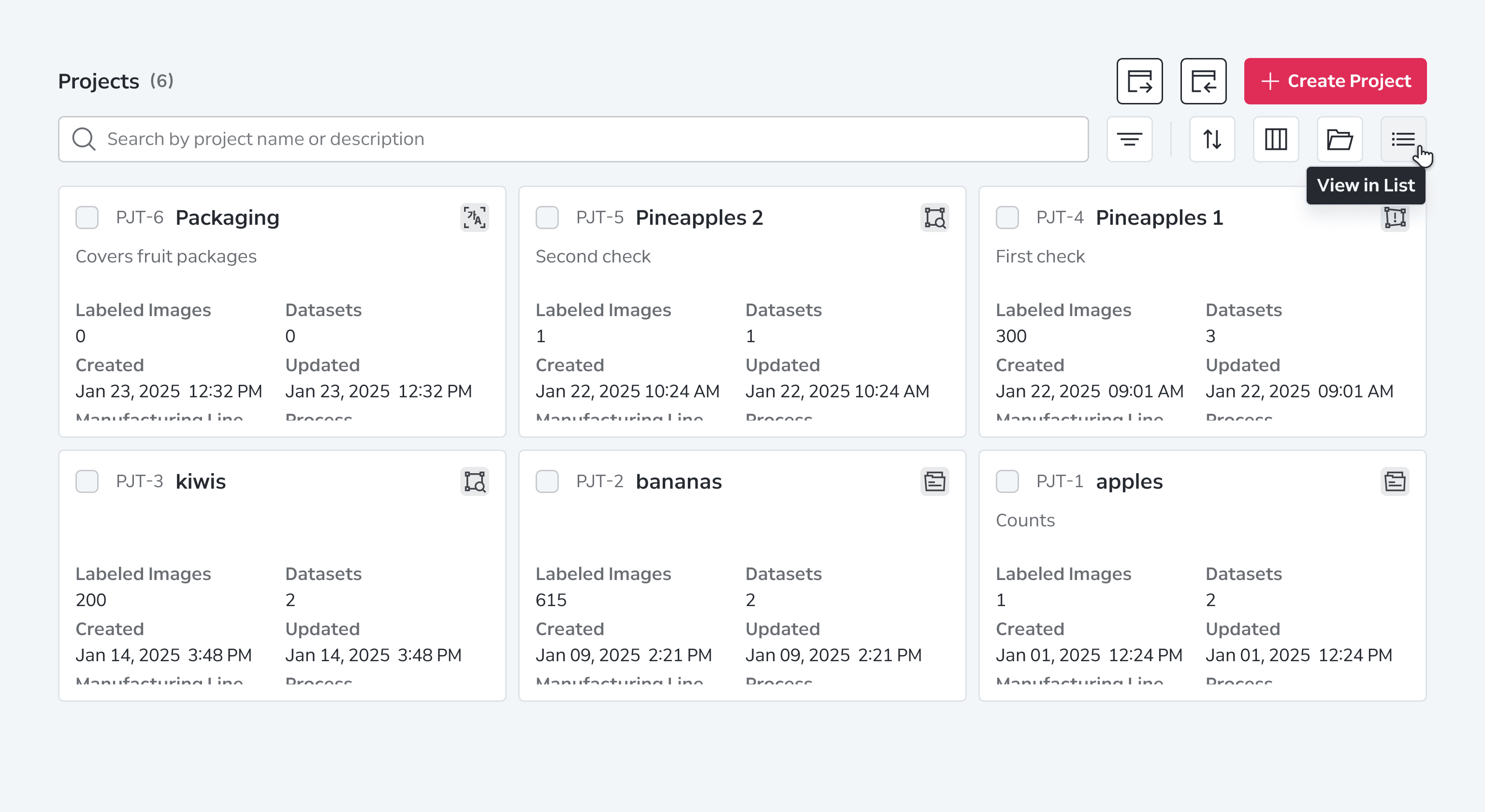Click labeled images value 200
1485x812 pixels.
coord(91,600)
